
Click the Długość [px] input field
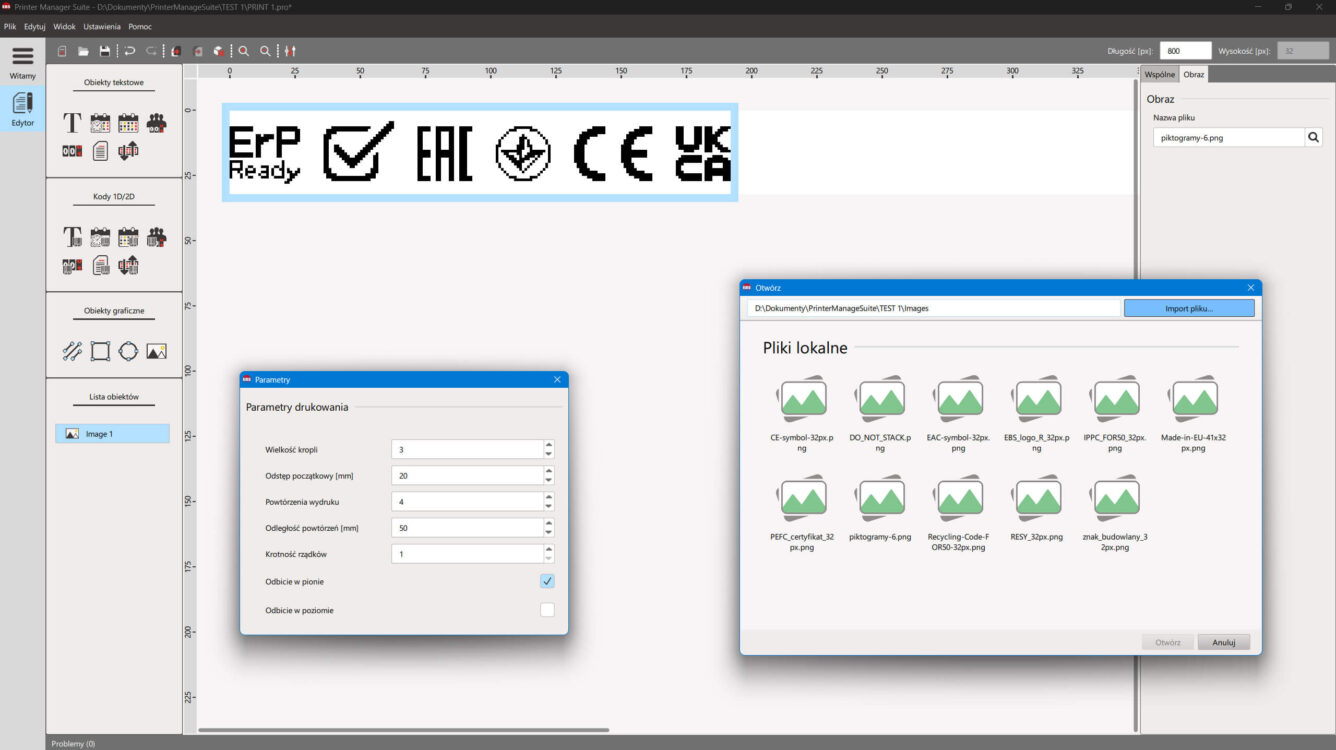(1186, 50)
